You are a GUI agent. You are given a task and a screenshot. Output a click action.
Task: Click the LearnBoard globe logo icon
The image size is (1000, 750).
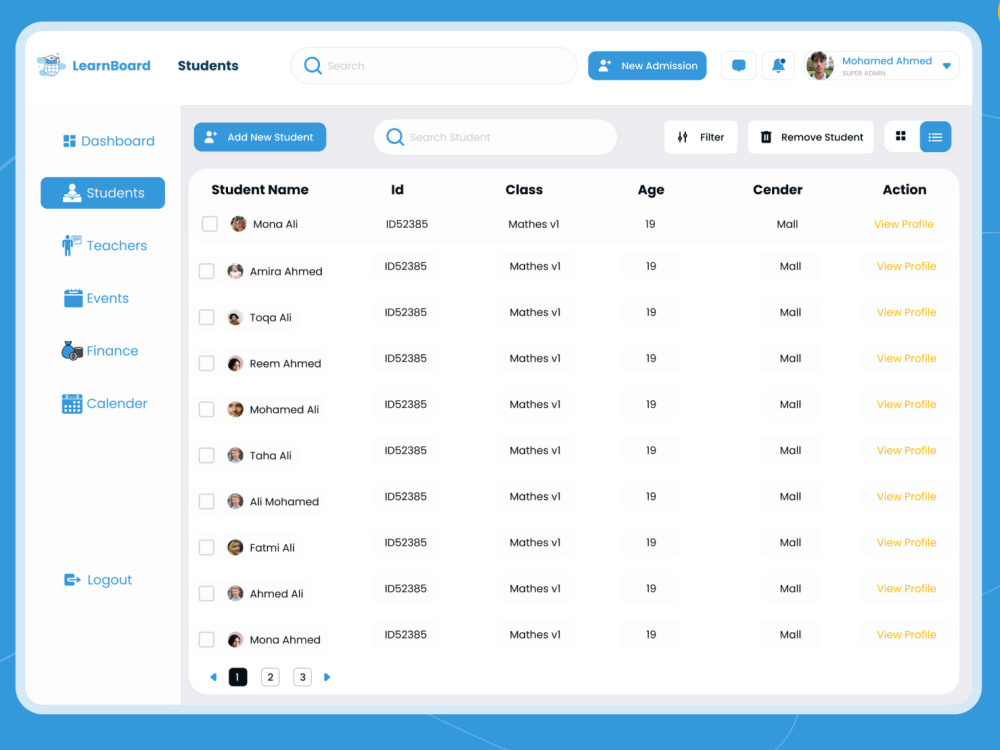click(51, 65)
